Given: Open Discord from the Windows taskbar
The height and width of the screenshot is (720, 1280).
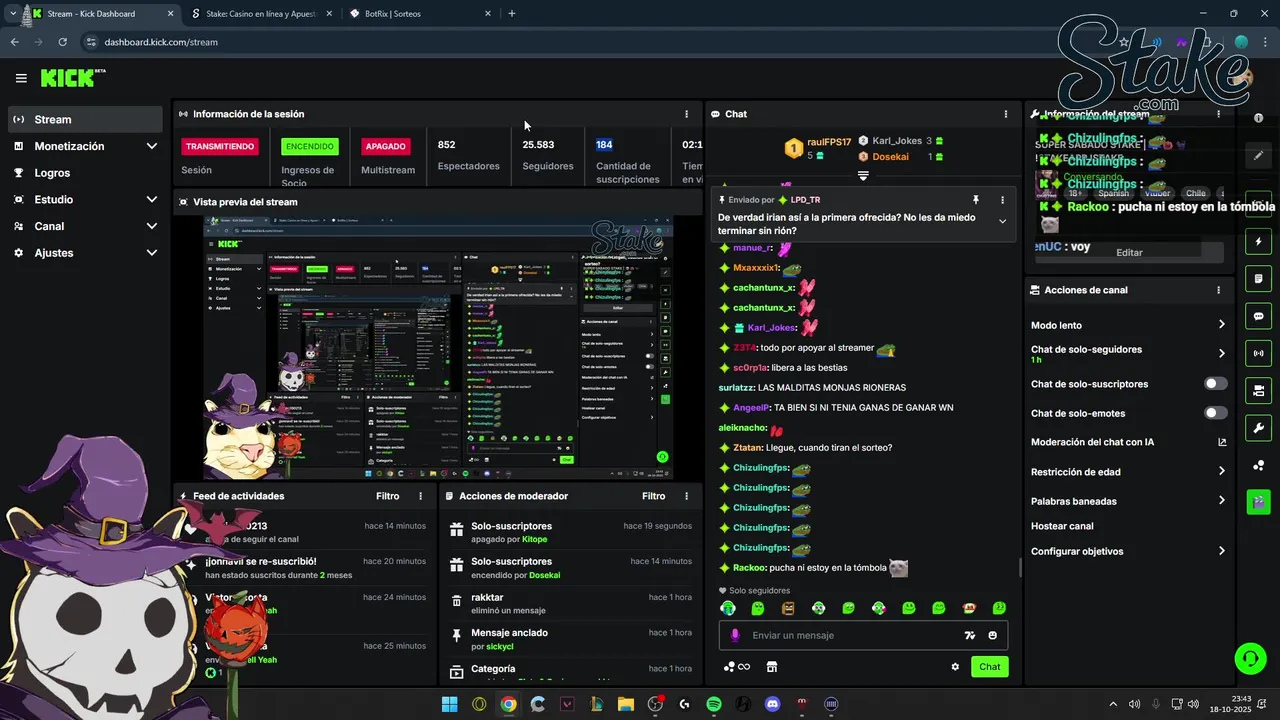Looking at the screenshot, I should click(x=772, y=704).
